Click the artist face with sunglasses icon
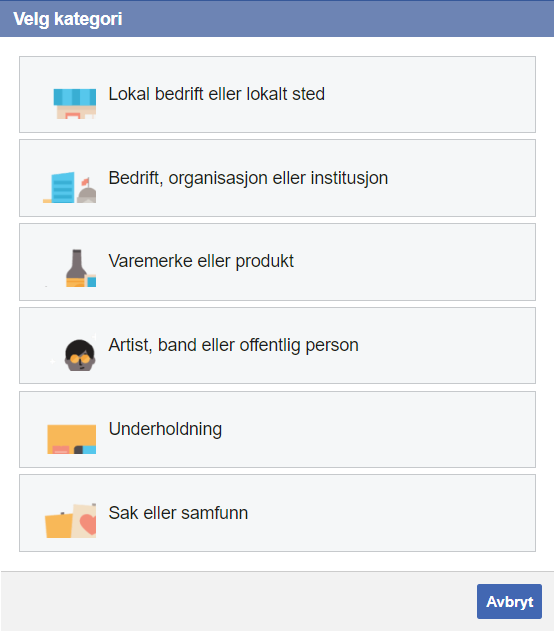This screenshot has height=631, width=554. point(80,355)
